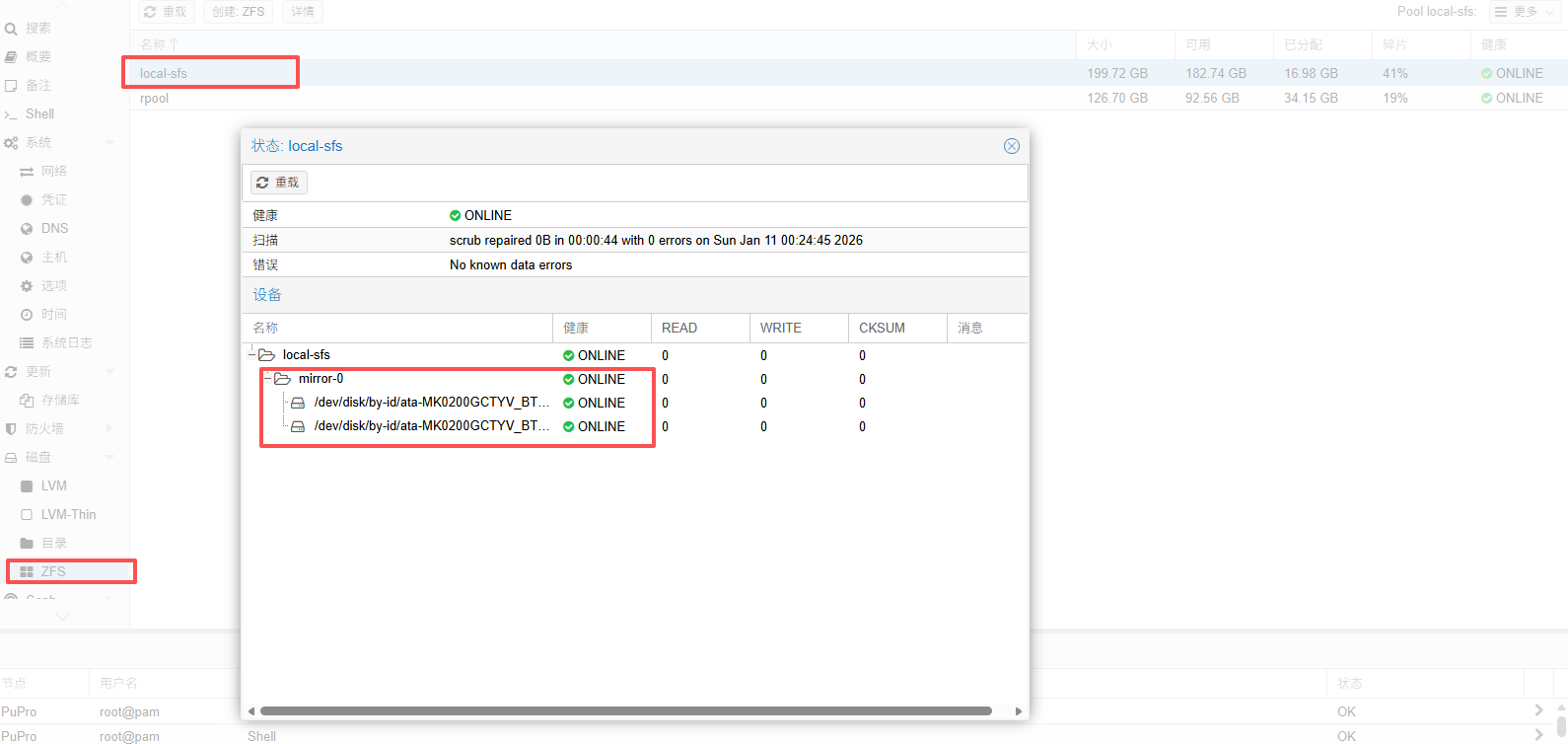
Task: Expand the 防火墙 firewall sidebar arrow
Action: 109,429
